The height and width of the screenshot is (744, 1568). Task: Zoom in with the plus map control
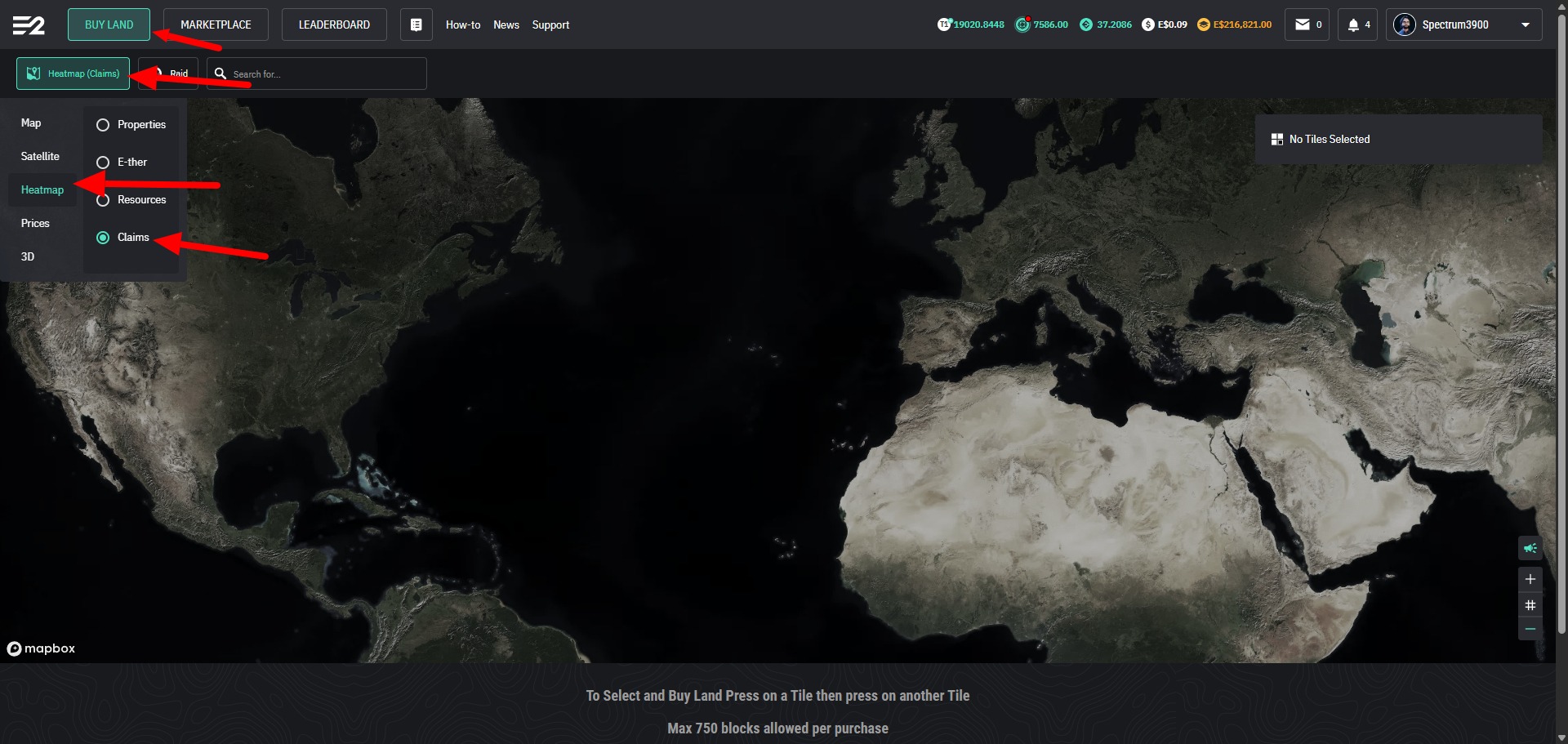(x=1530, y=579)
